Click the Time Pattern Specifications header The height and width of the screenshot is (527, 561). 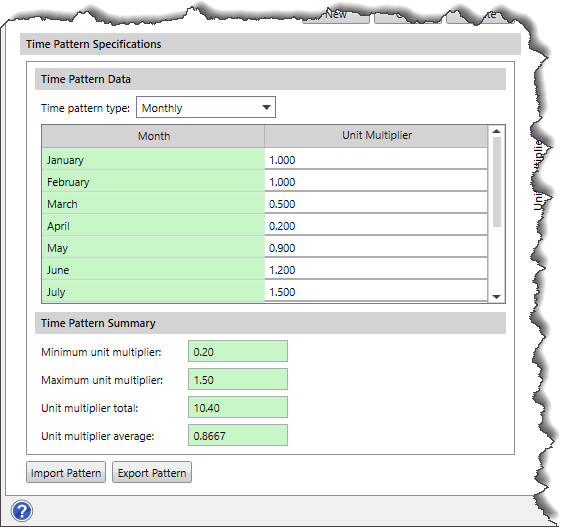270,44
